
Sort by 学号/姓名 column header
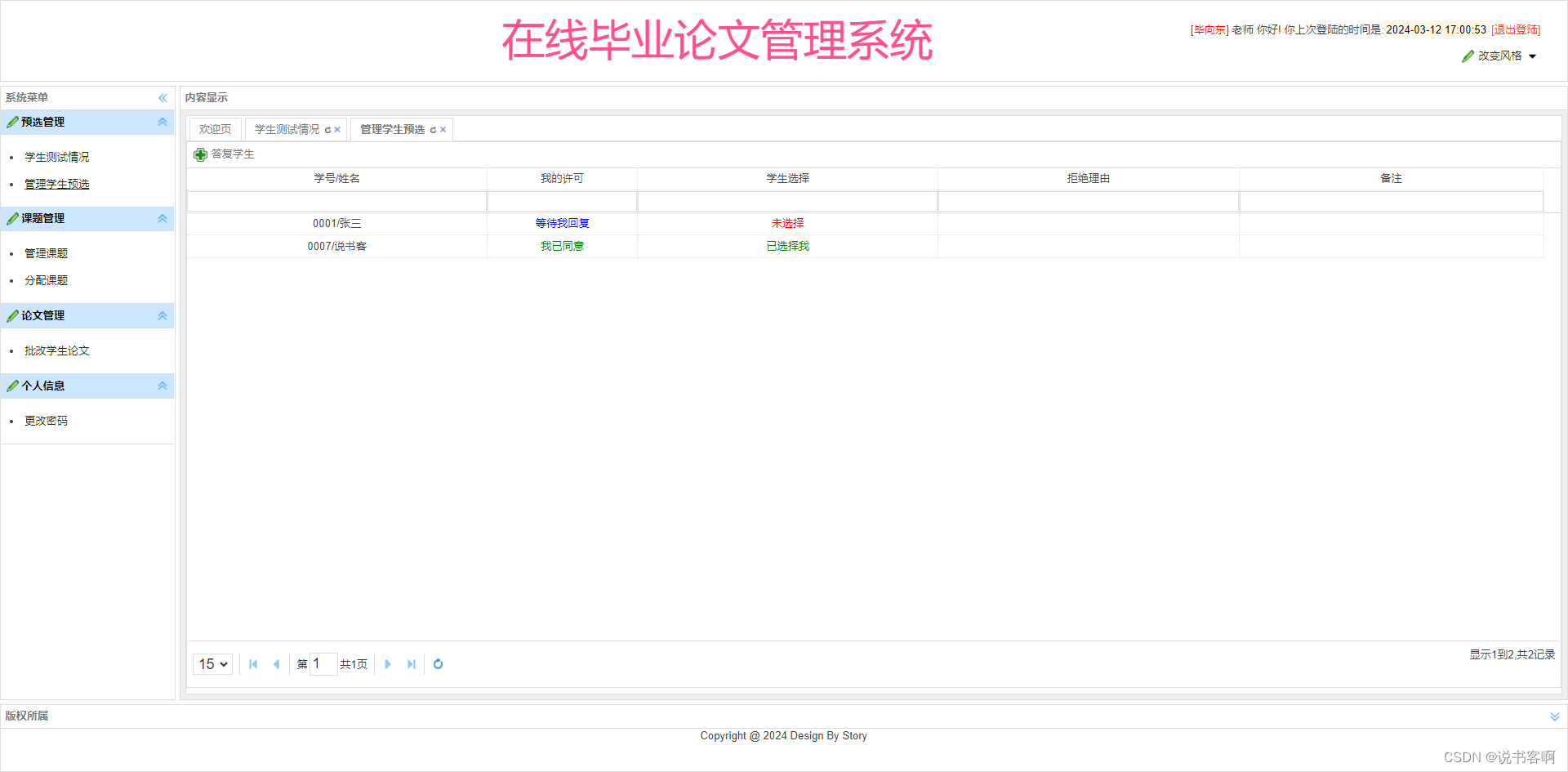337,178
